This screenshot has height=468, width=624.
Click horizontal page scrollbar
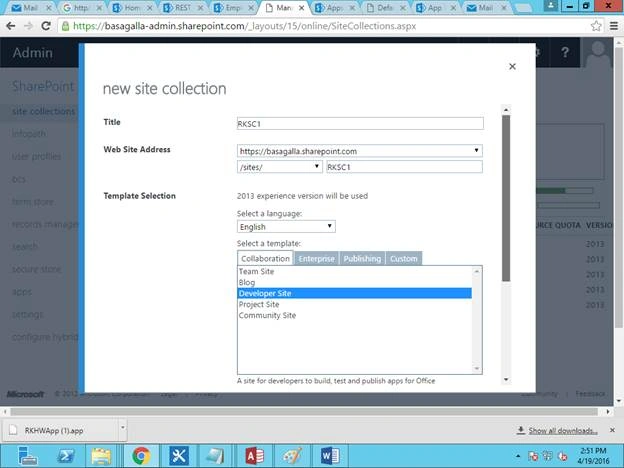304,411
